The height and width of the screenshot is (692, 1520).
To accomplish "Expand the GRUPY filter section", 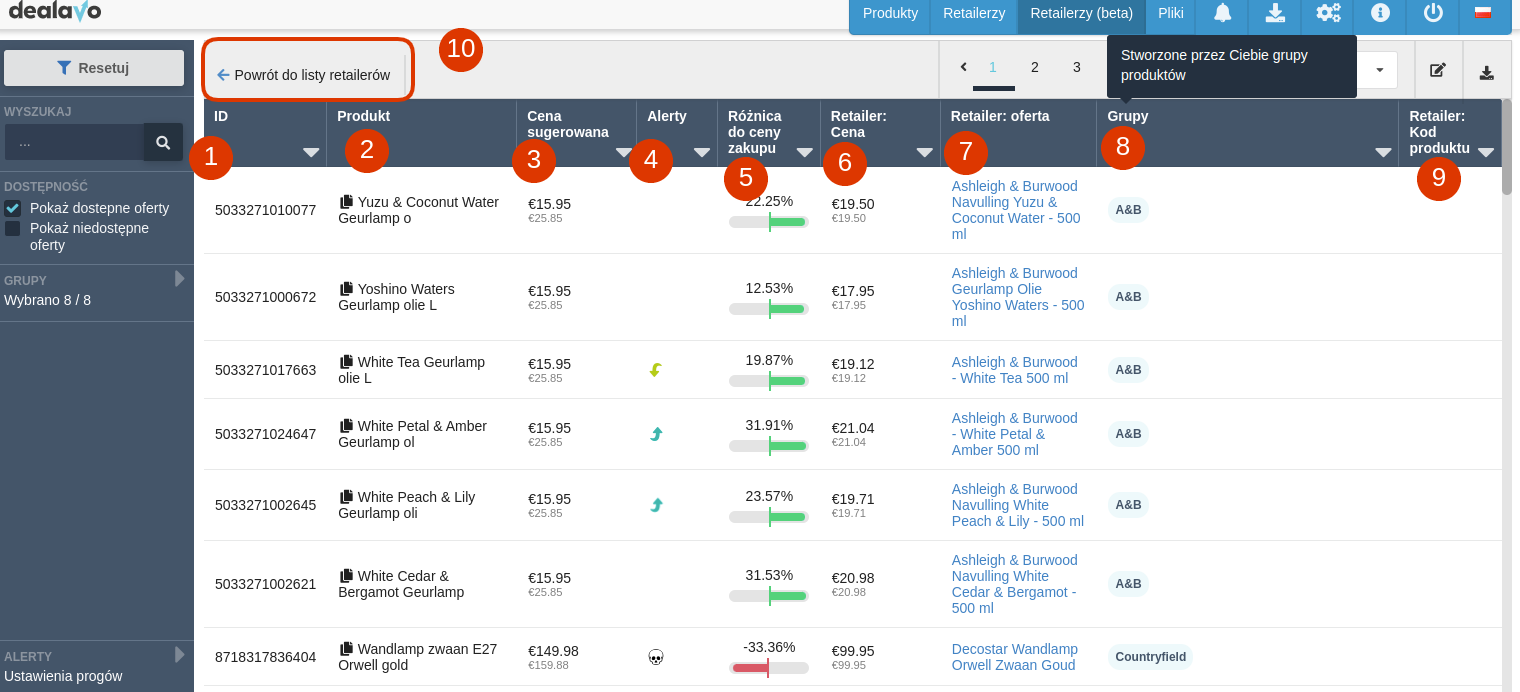I will [180, 279].
